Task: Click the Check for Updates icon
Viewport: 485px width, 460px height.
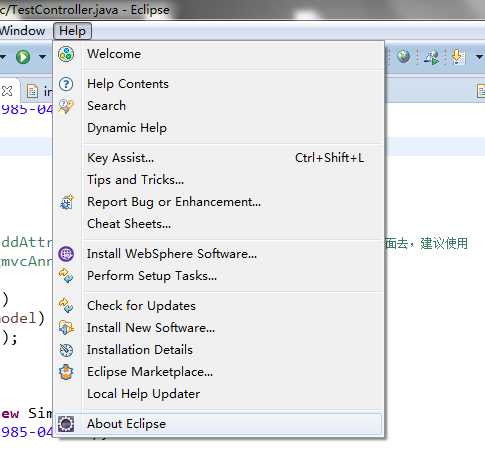Action: tap(66, 305)
